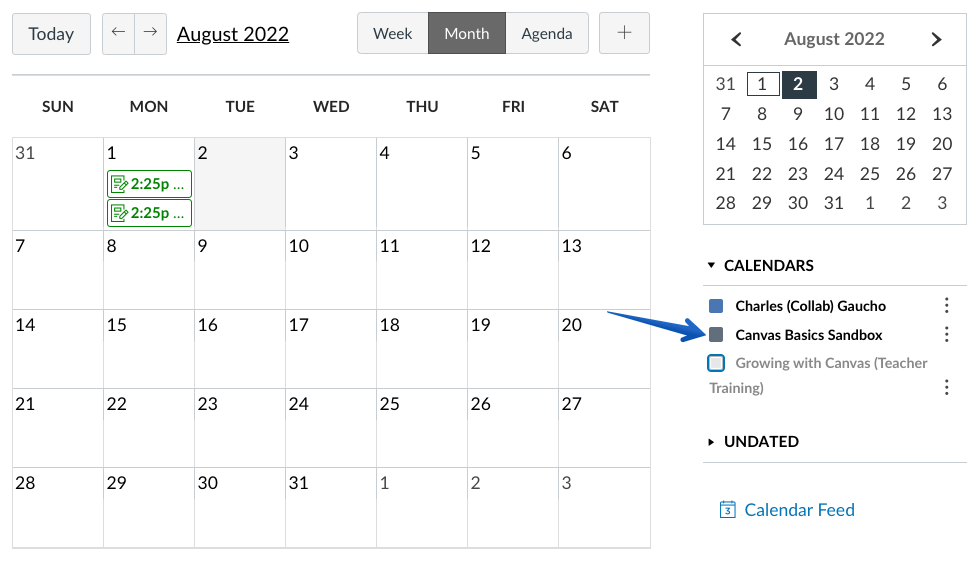Click the Today button
Image resolution: width=980 pixels, height=572 pixels.
point(51,34)
